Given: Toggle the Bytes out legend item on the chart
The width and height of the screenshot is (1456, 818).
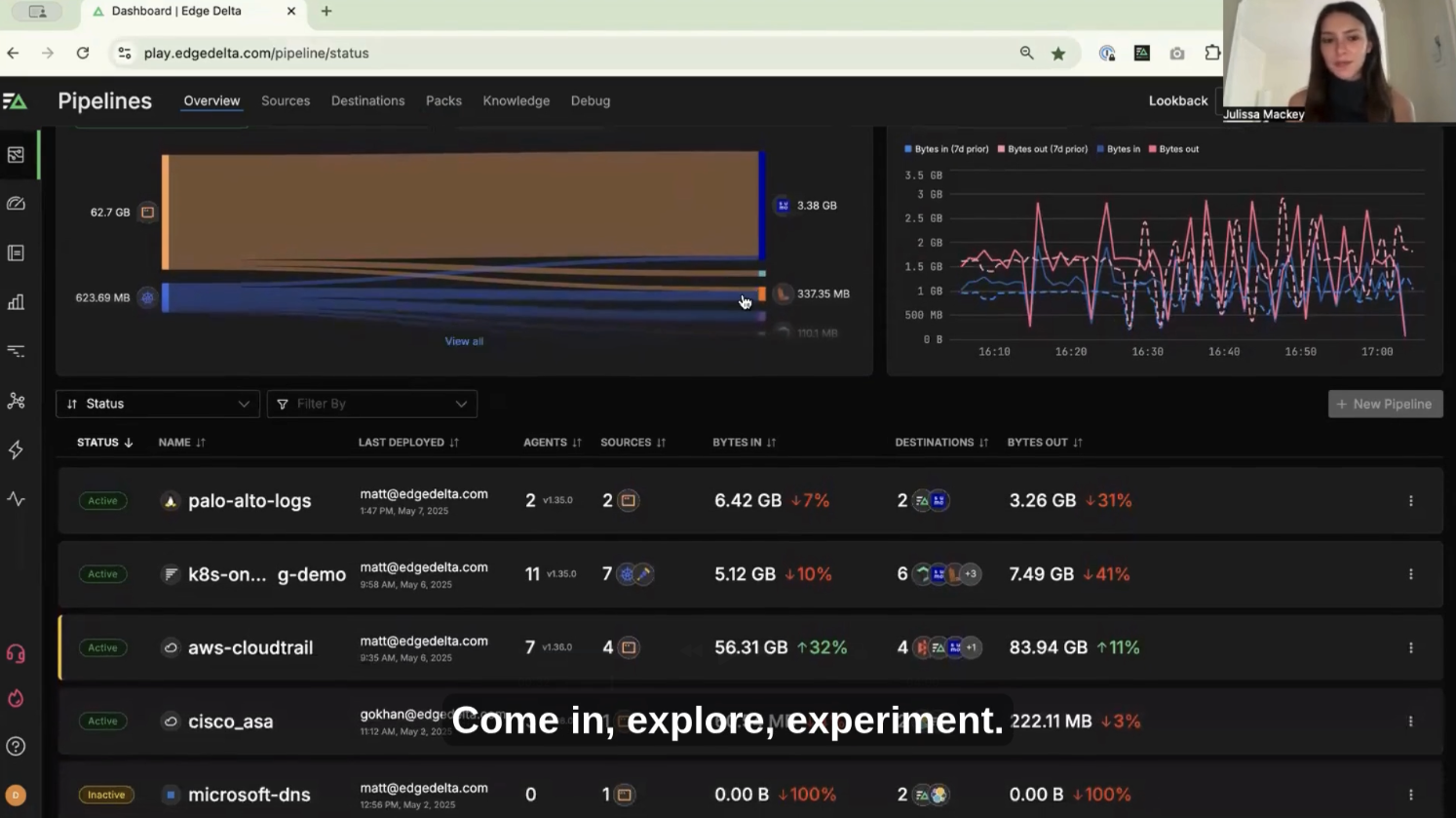Looking at the screenshot, I should pos(1173,148).
